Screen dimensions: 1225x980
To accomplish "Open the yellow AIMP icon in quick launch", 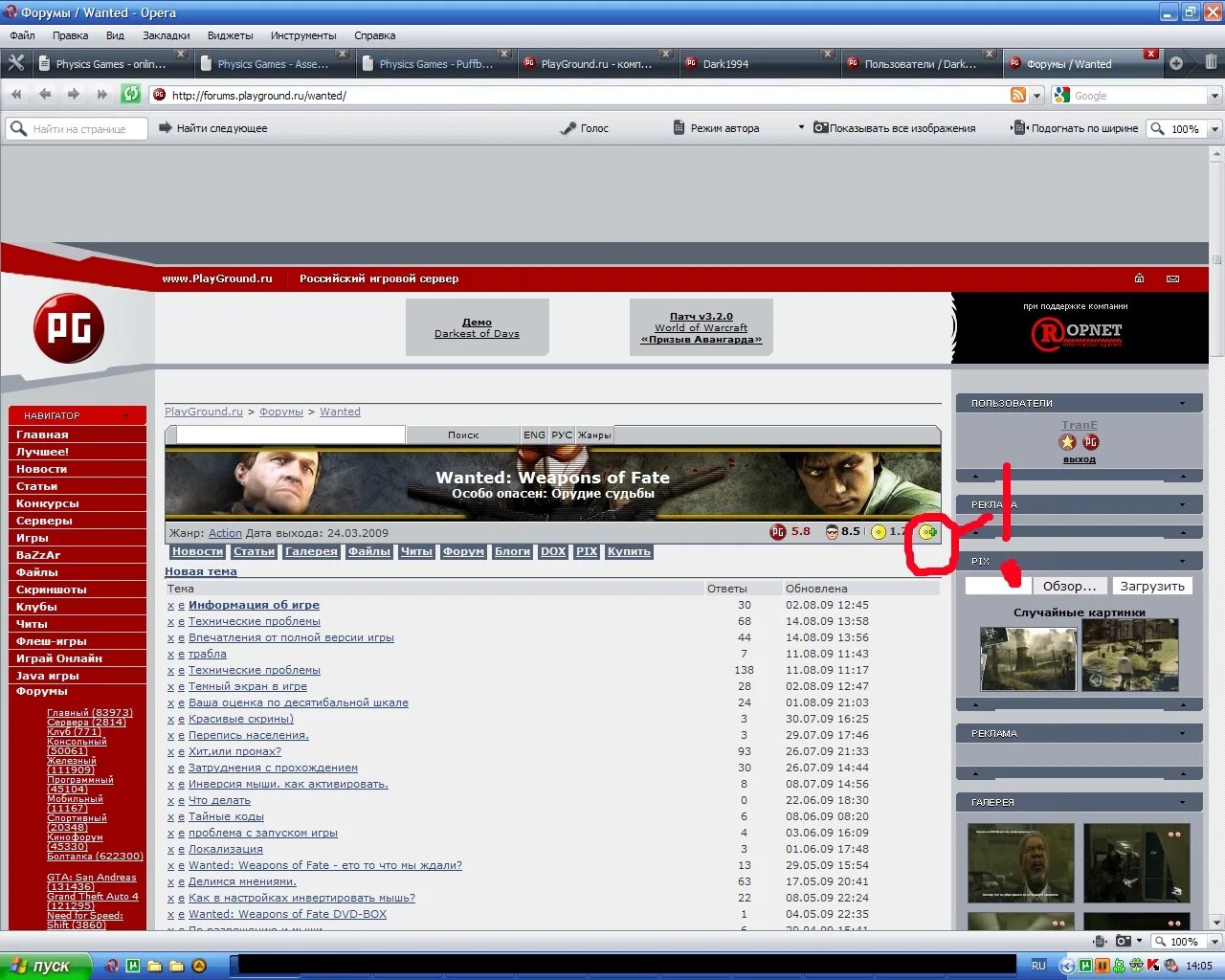I will coord(199,966).
